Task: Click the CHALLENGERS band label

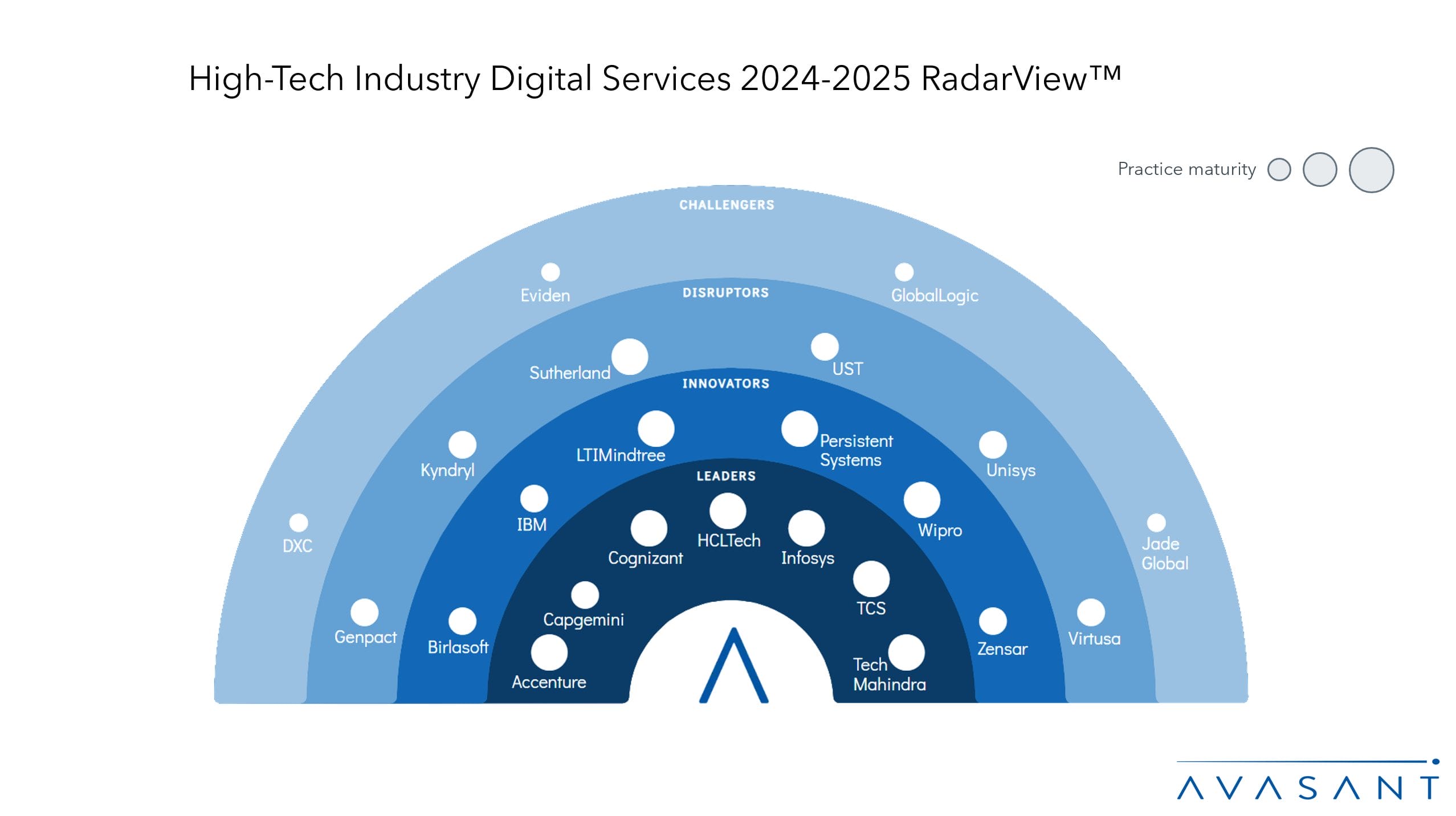Action: pos(727,205)
